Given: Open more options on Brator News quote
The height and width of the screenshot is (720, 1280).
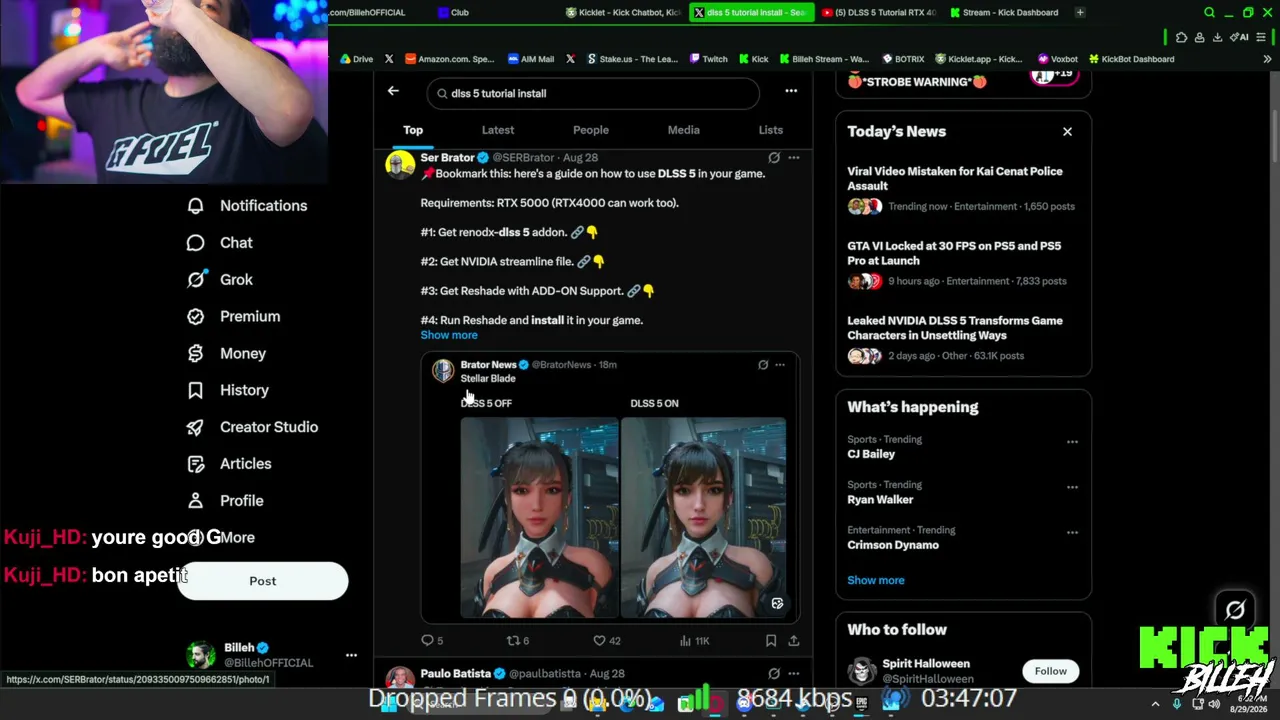Looking at the screenshot, I should click(x=780, y=365).
